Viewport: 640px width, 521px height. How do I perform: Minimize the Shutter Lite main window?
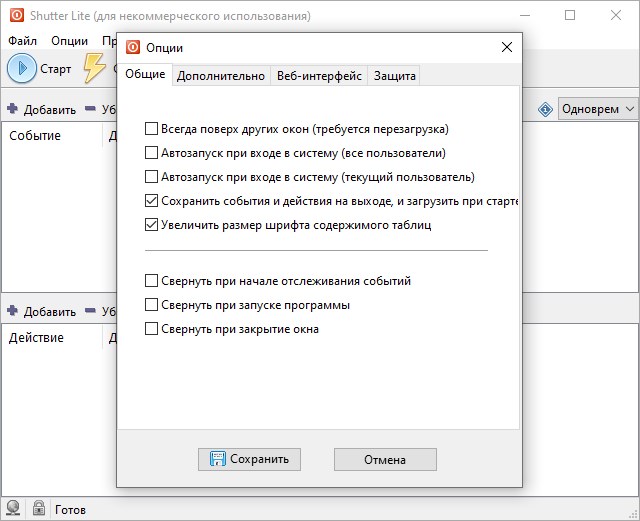point(525,16)
